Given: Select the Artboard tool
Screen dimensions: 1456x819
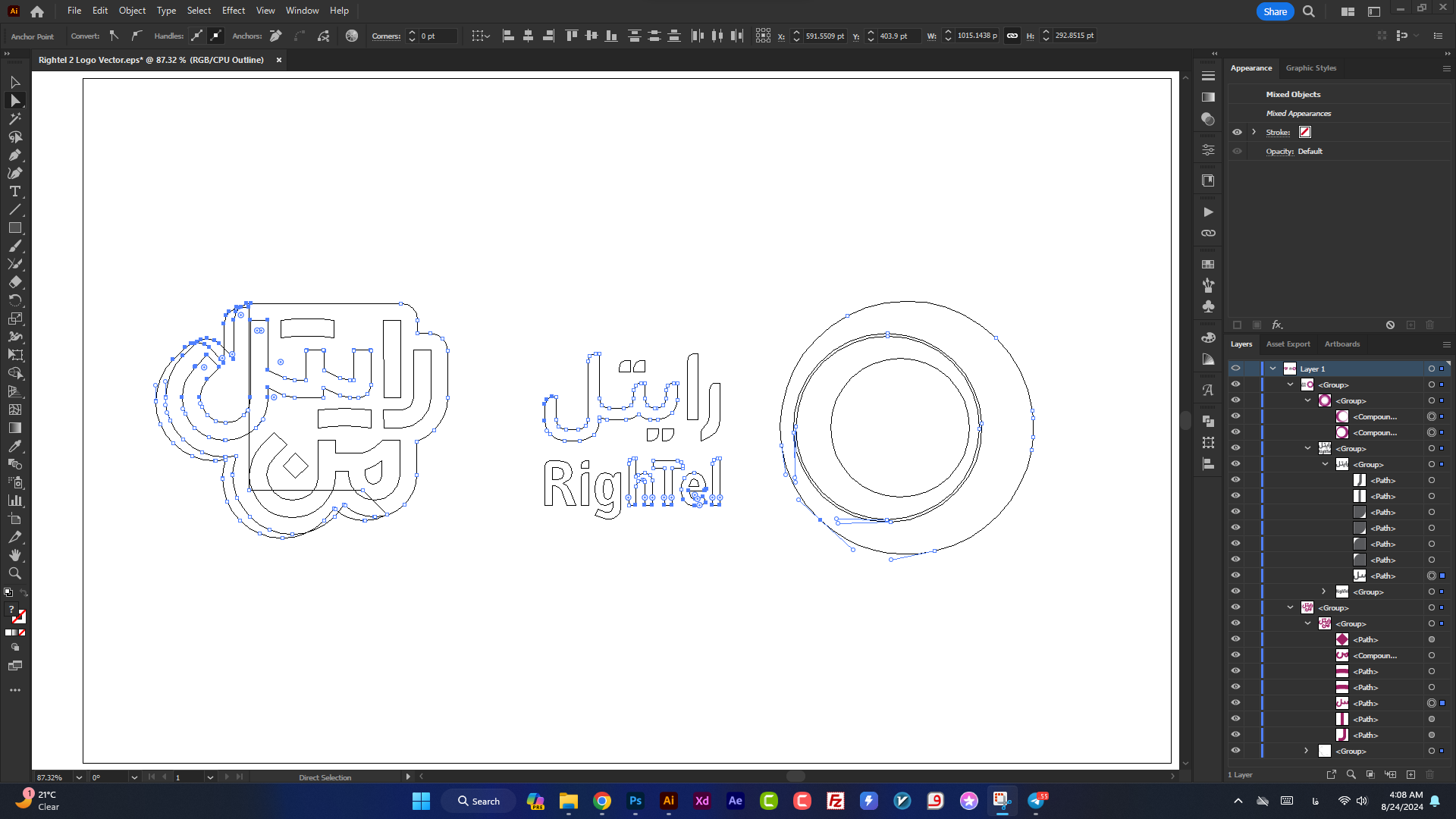Looking at the screenshot, I should click(x=15, y=519).
